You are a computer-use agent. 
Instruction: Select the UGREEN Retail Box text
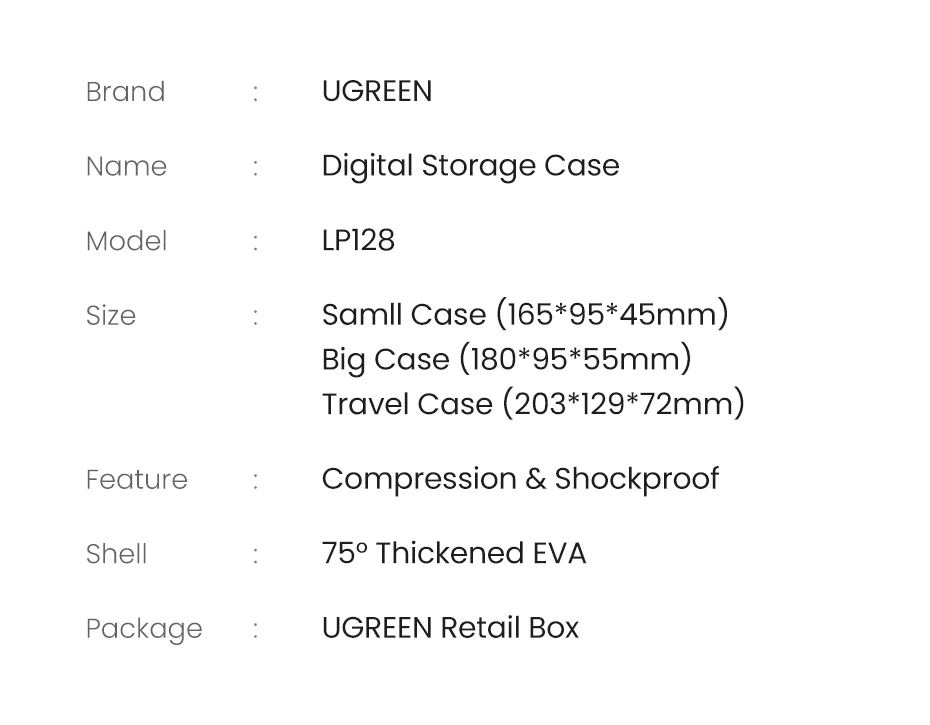click(x=450, y=628)
